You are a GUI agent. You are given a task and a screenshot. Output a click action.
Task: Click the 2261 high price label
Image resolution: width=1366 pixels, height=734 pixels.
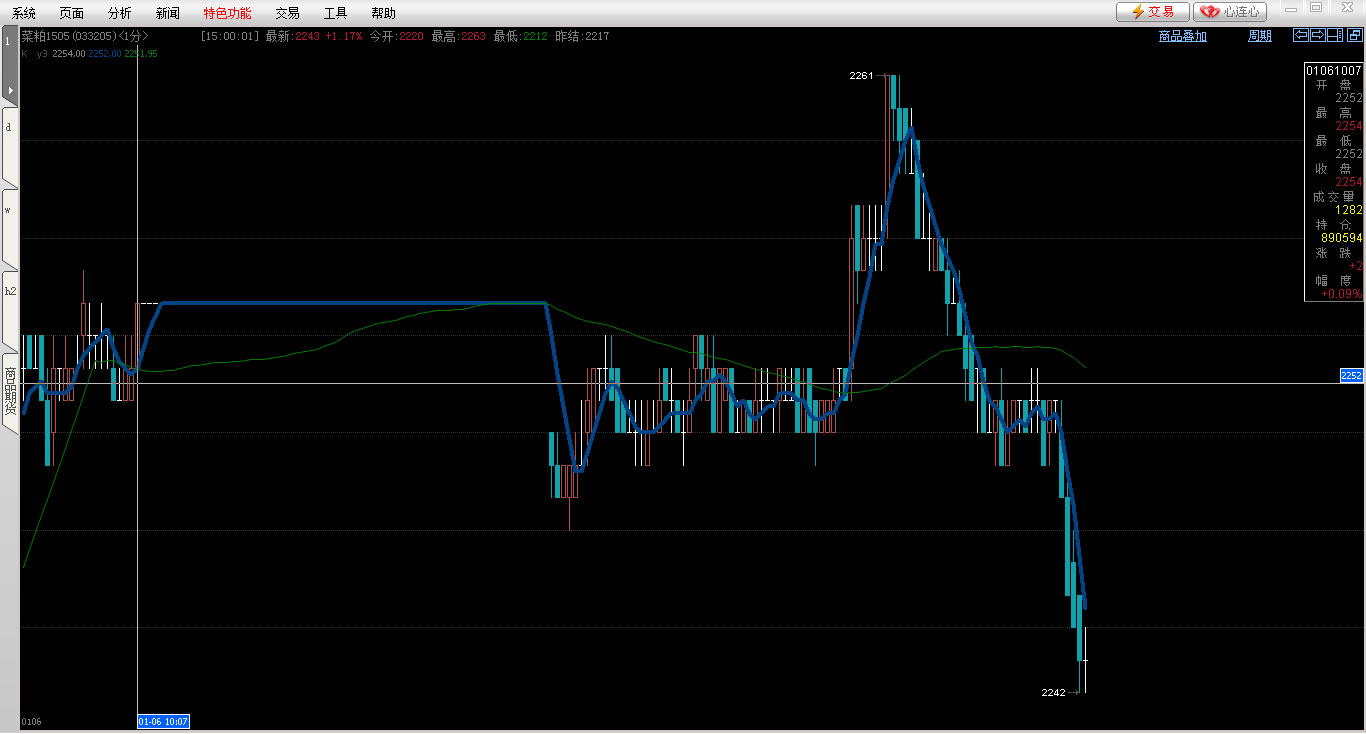[861, 76]
